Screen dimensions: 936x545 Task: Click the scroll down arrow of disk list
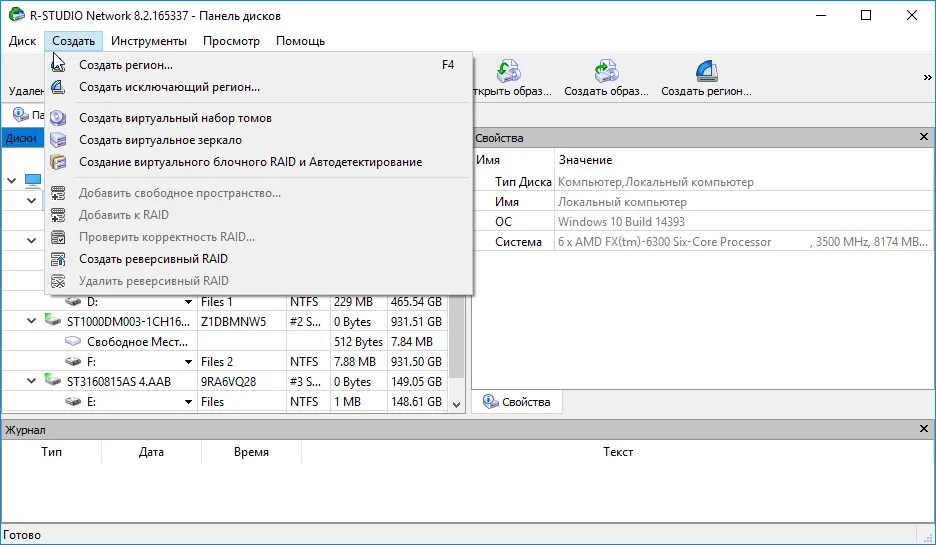tap(457, 404)
